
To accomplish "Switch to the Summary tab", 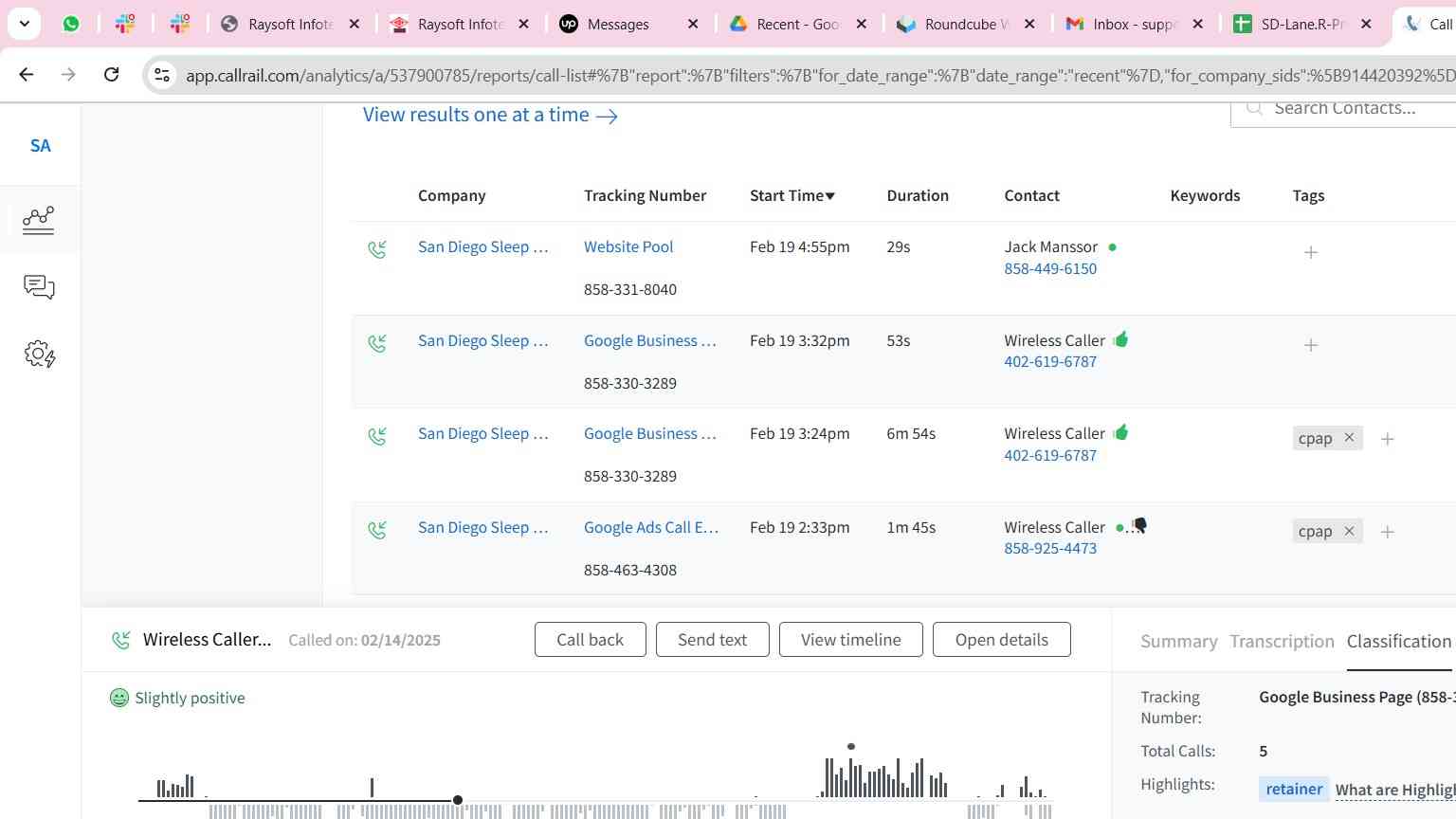I will pyautogui.click(x=1179, y=642).
